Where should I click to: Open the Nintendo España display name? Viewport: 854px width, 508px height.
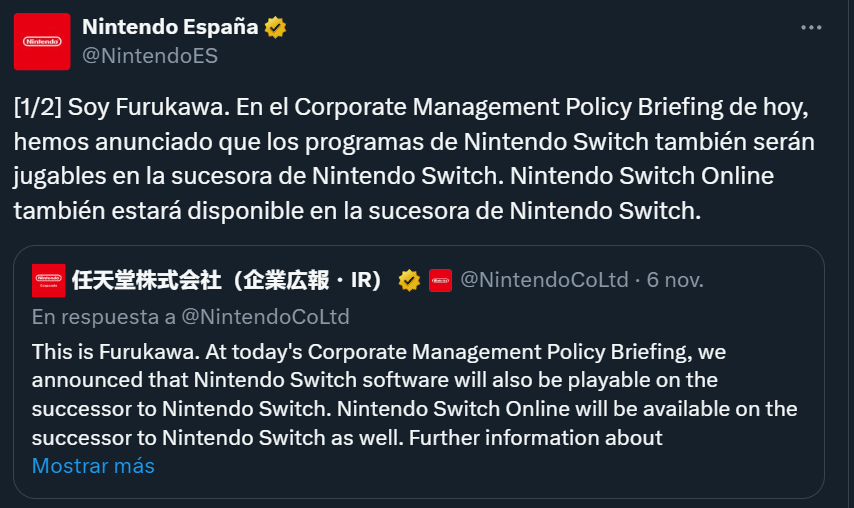click(170, 28)
